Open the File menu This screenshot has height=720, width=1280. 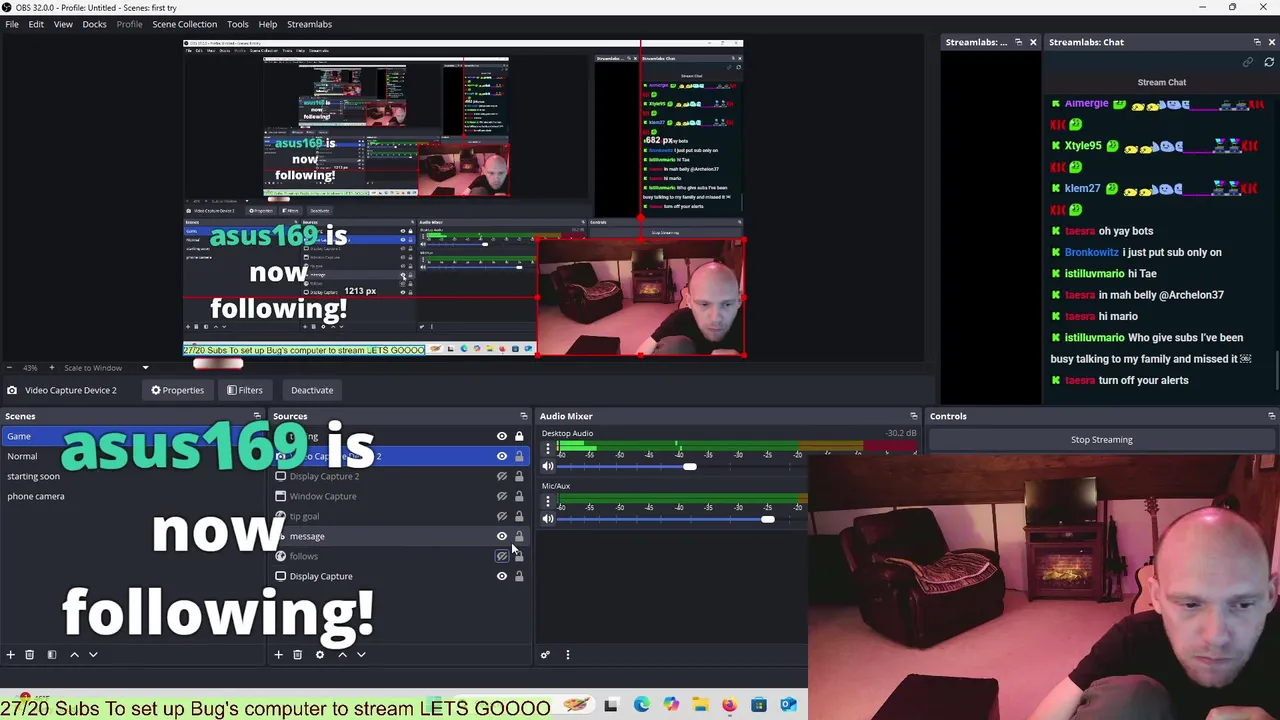[x=12, y=24]
